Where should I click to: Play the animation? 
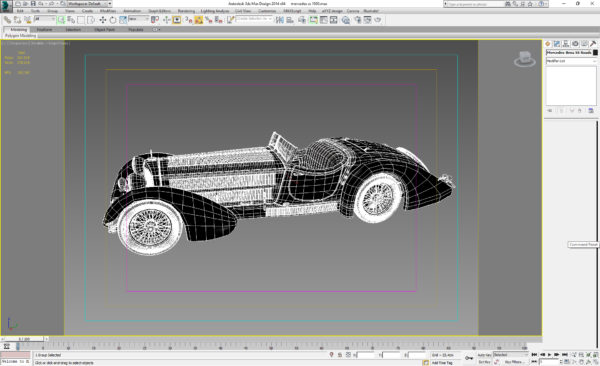pyautogui.click(x=549, y=355)
